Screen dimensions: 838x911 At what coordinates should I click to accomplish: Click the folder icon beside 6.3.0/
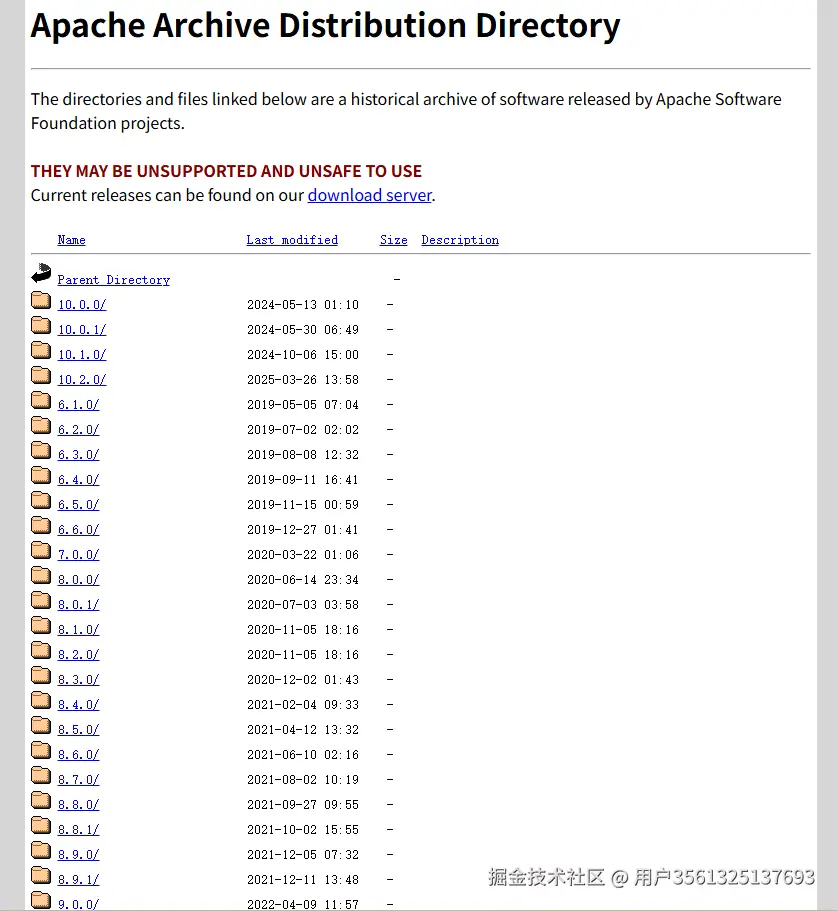click(x=41, y=450)
